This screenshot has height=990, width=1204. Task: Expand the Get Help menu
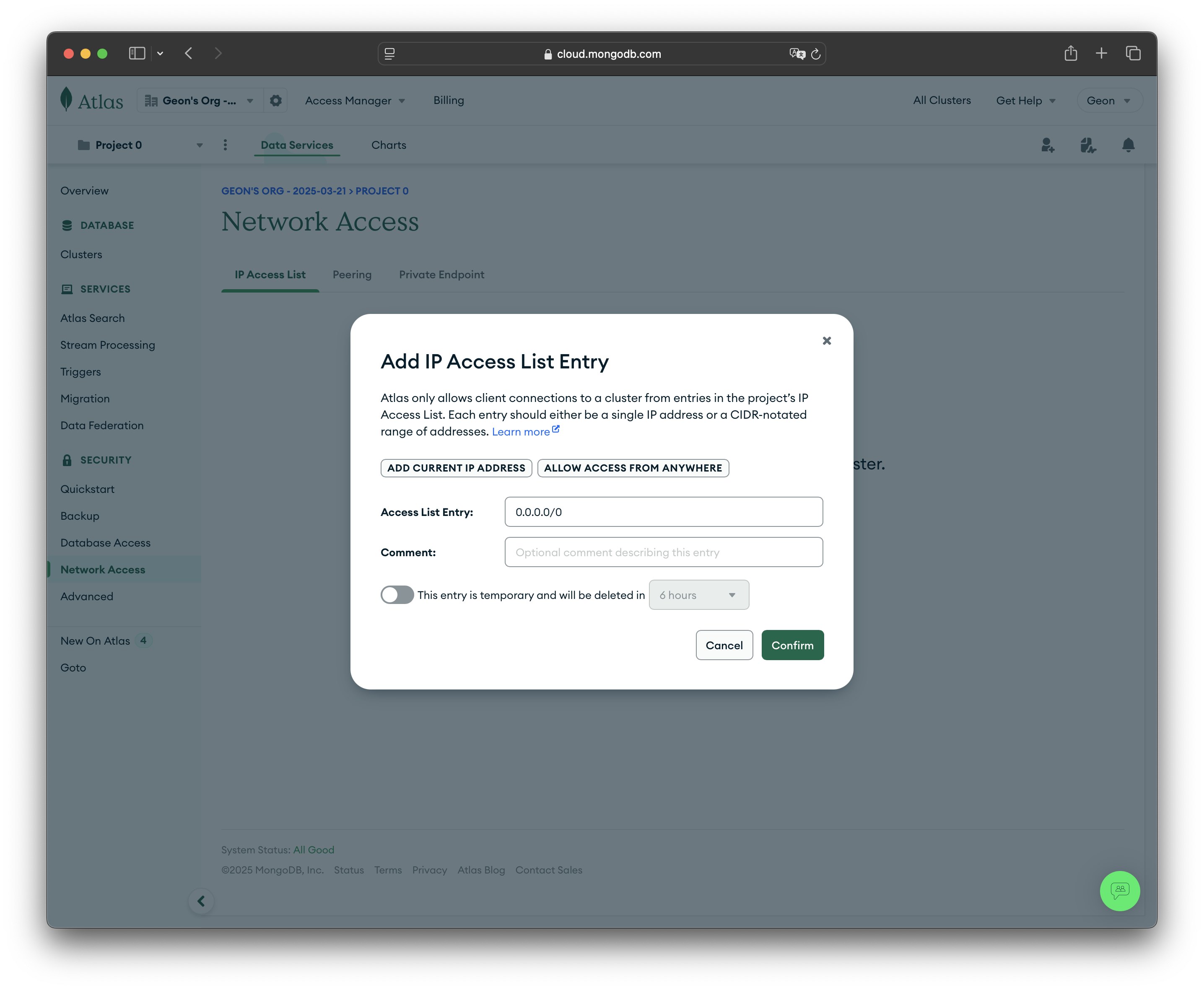pyautogui.click(x=1025, y=100)
